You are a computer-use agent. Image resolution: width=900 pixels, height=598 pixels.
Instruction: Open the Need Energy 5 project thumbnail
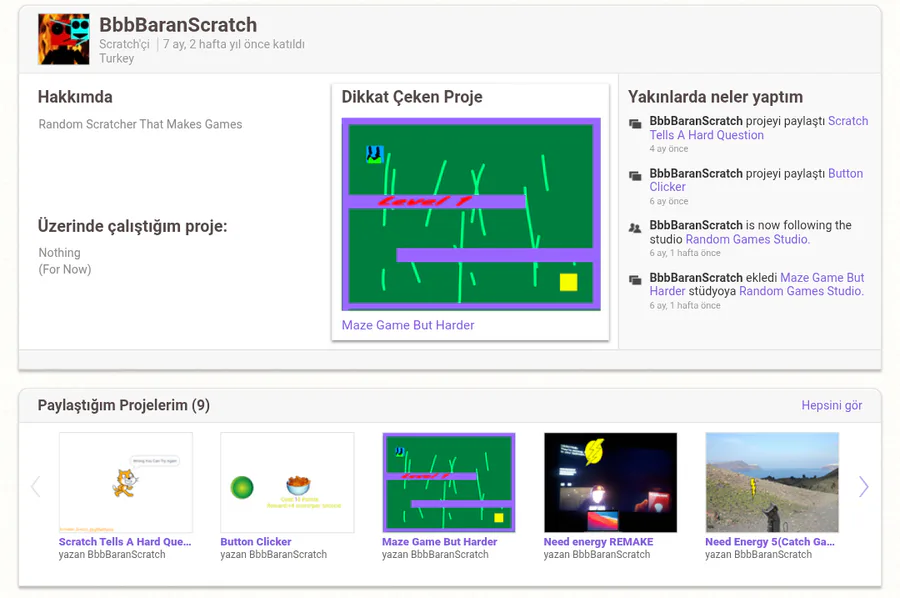[x=772, y=483]
